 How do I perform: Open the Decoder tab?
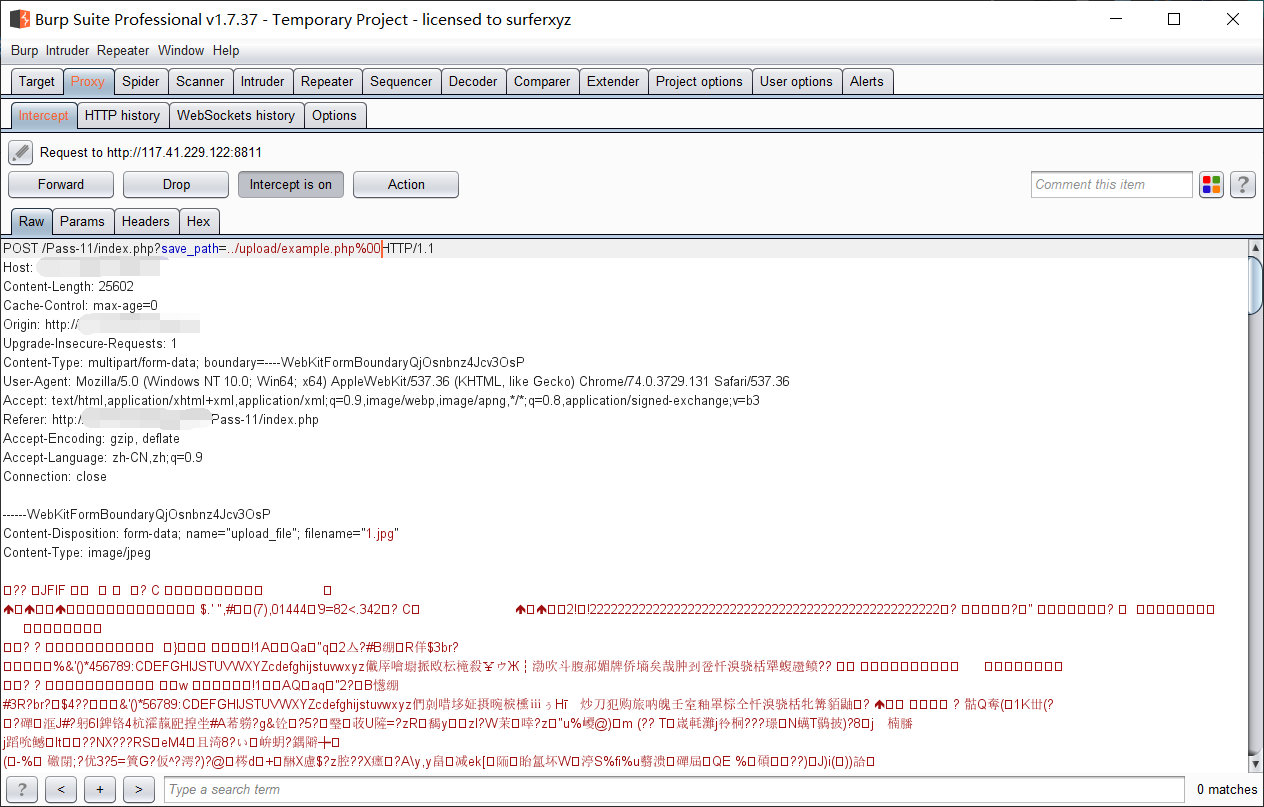[473, 82]
